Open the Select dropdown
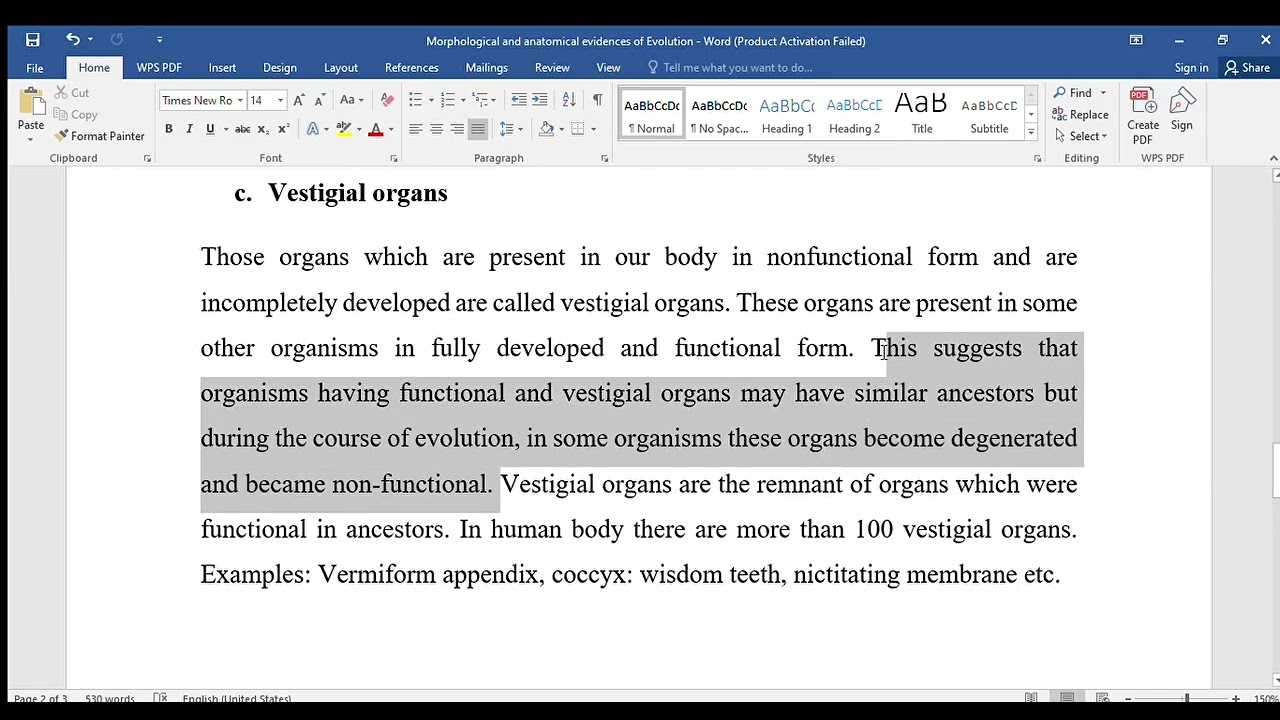Screen dimensions: 1280x720 [1080, 136]
